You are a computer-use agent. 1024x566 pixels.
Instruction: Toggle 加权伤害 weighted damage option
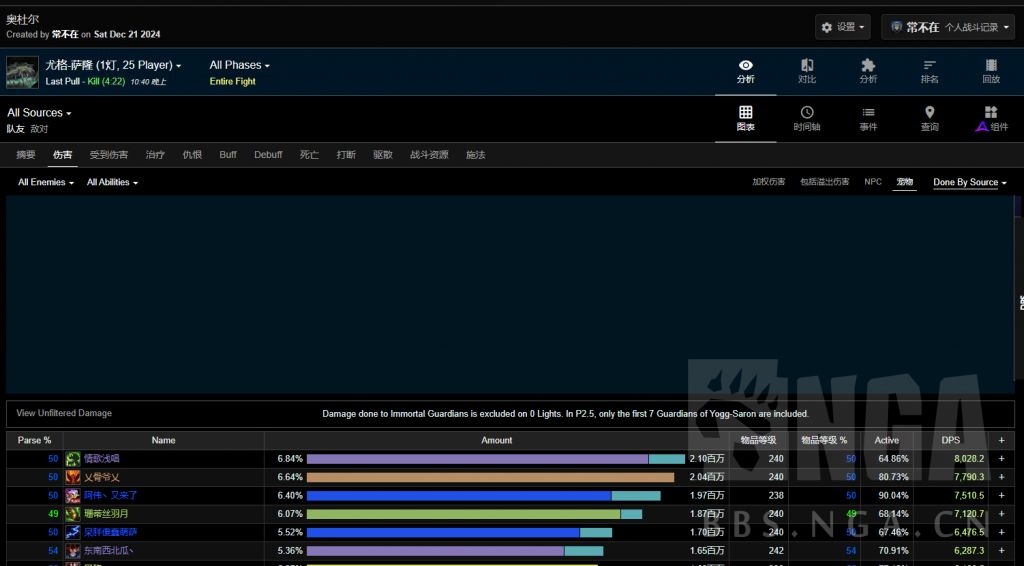point(769,182)
